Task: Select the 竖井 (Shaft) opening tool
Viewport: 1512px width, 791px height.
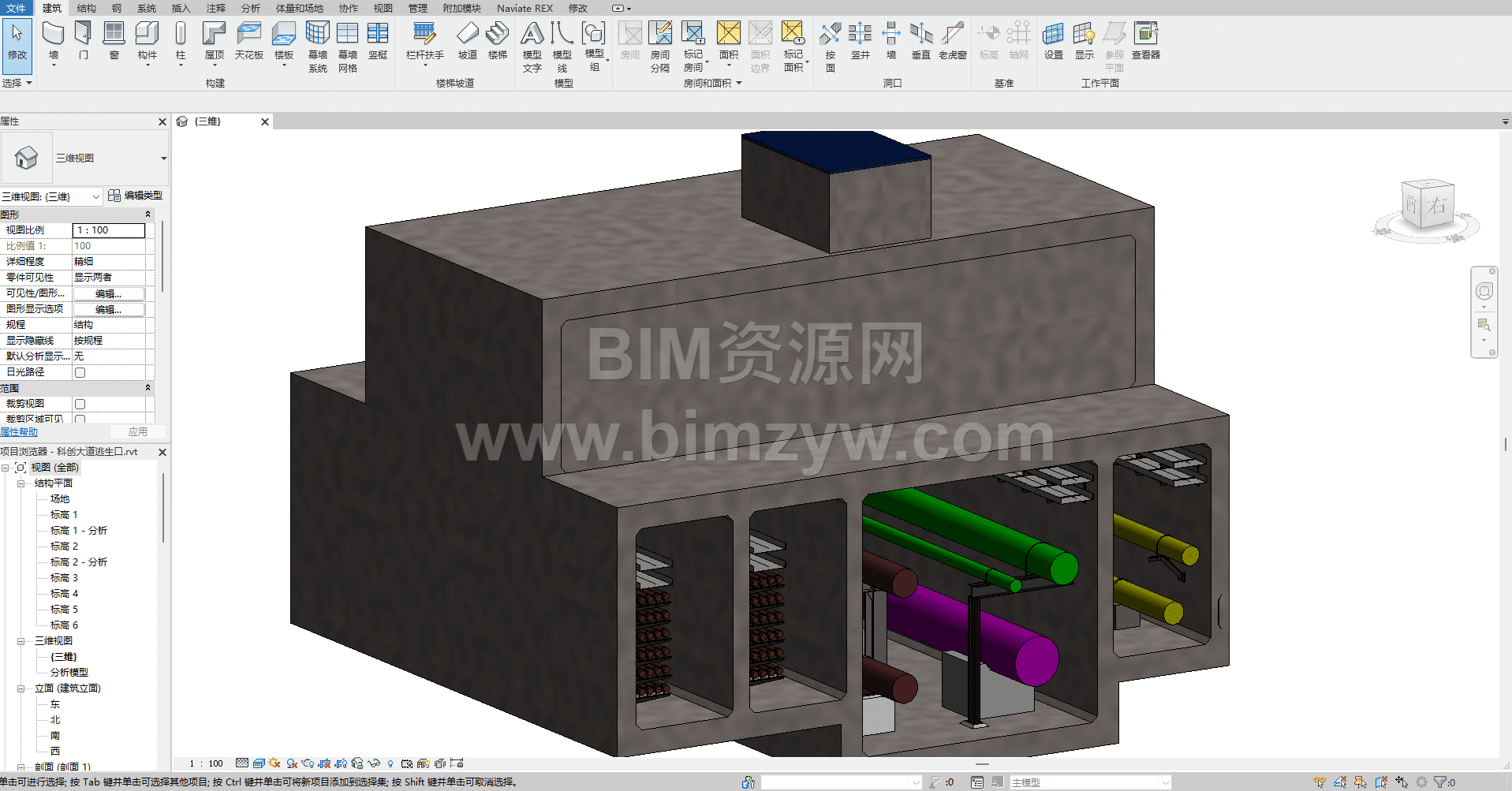Action: [861, 41]
